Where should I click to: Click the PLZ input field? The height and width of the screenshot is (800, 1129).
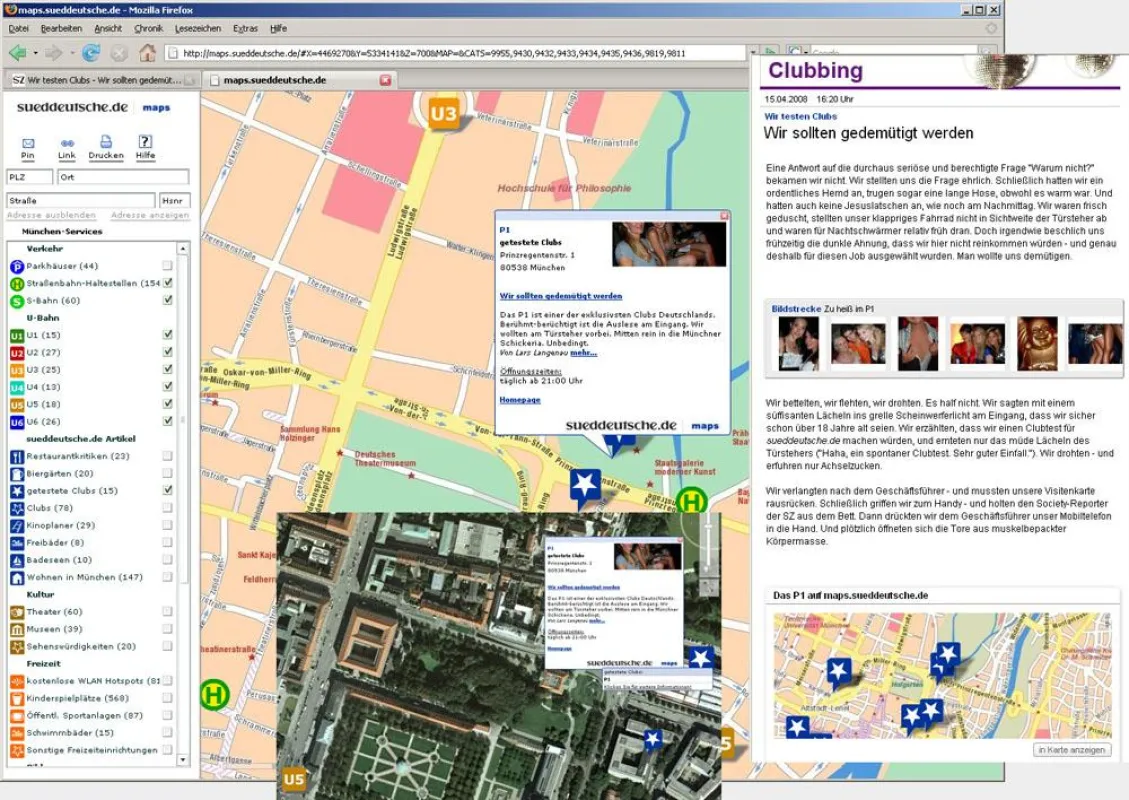(30, 177)
